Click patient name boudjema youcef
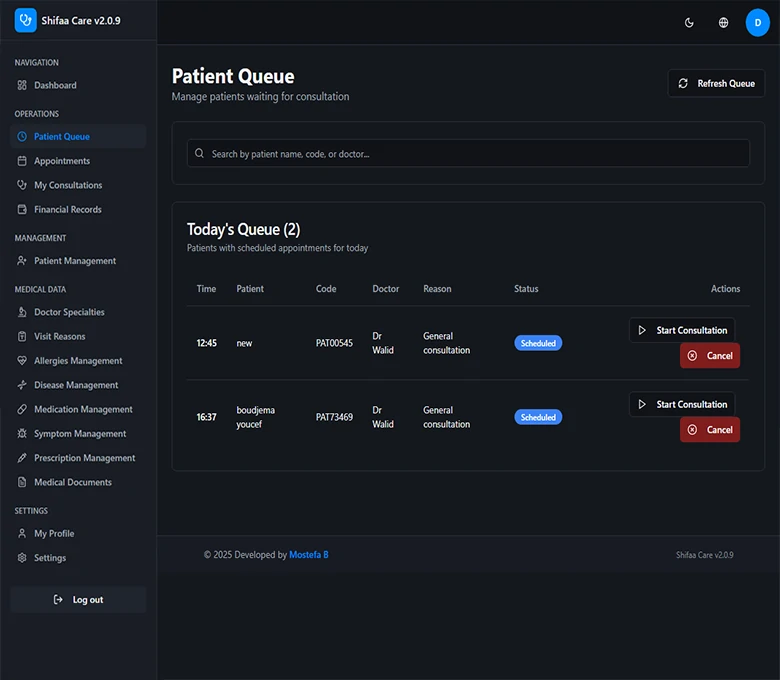 click(x=256, y=417)
